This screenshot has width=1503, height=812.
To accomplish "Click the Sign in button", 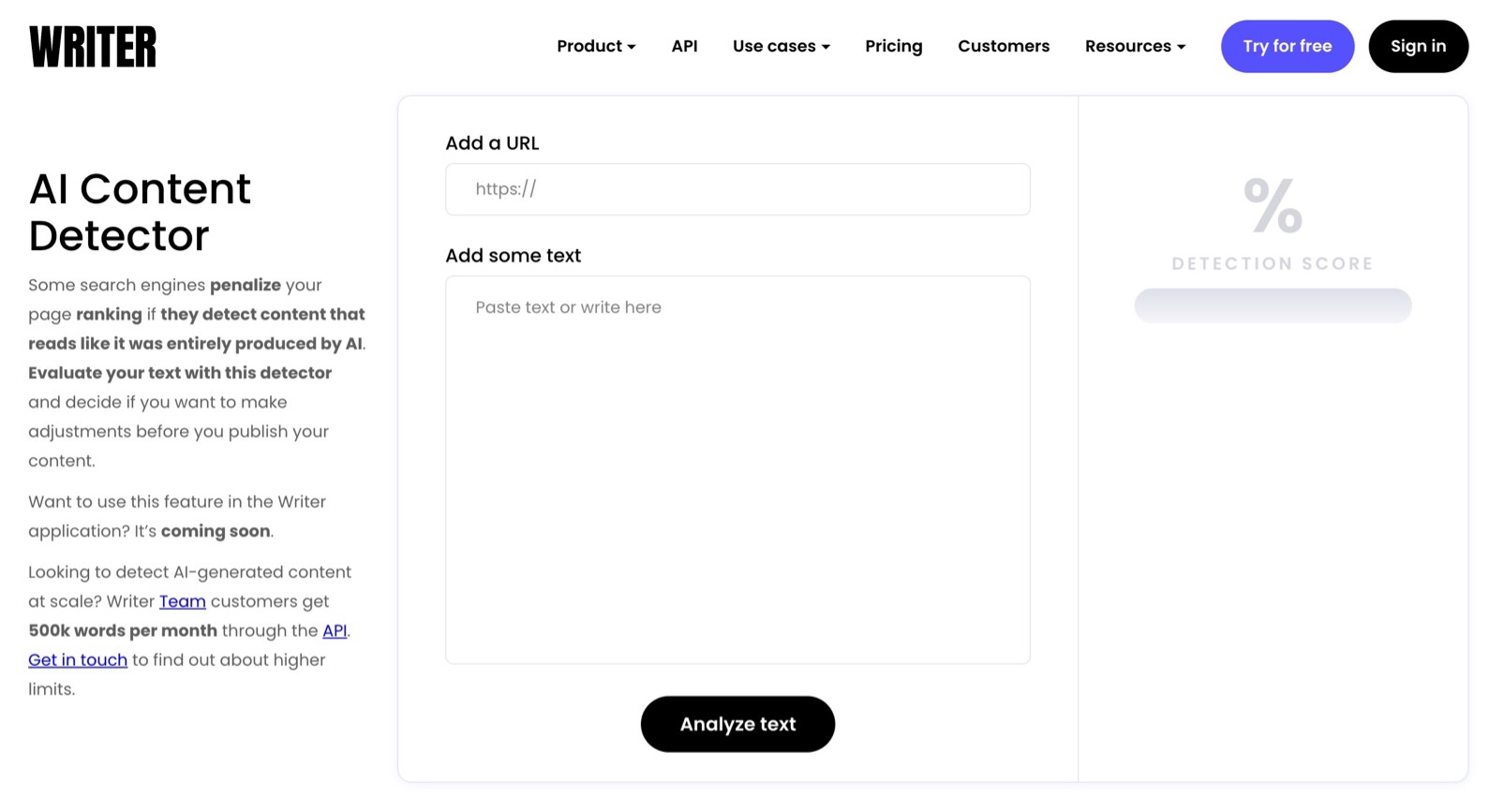I will click(1417, 46).
